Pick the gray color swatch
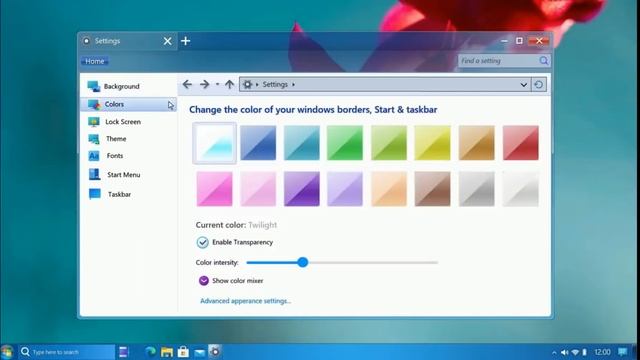 point(476,189)
